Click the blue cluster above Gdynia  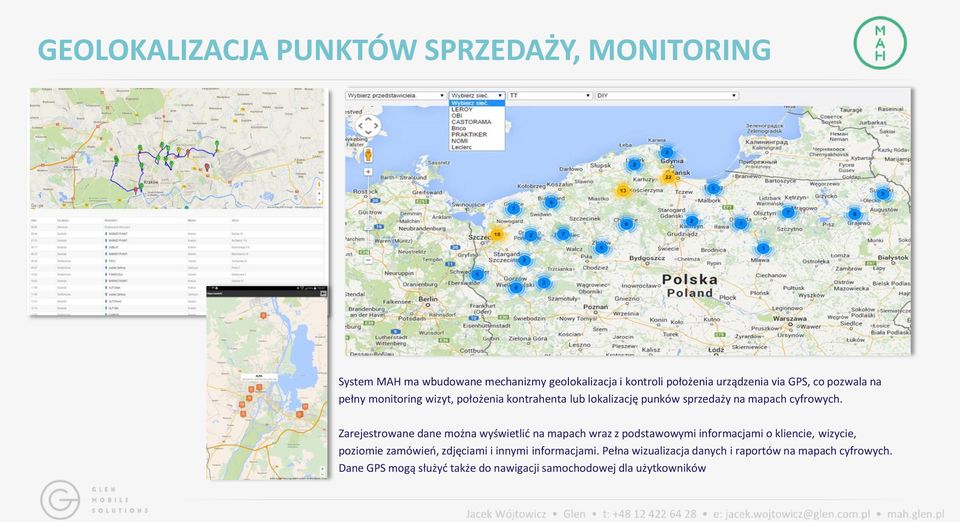tap(667, 152)
